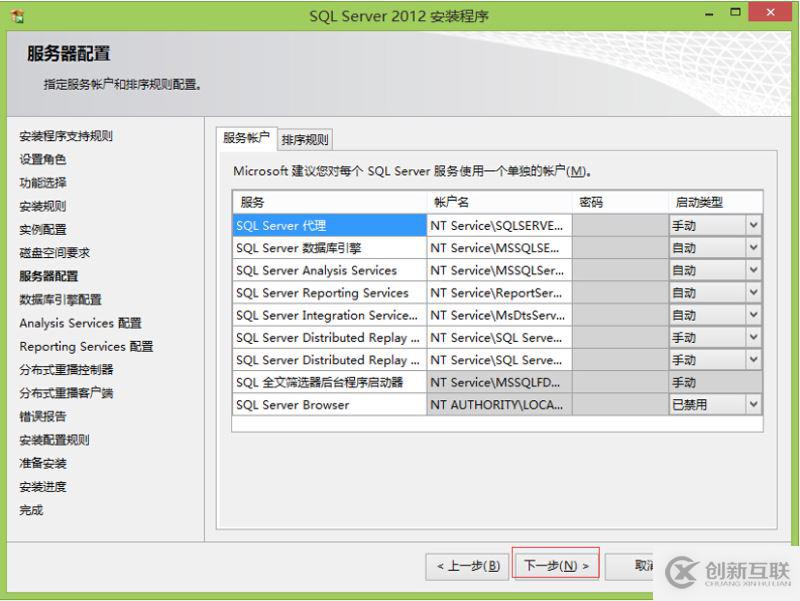Click the 取消 cancel button

point(629,565)
